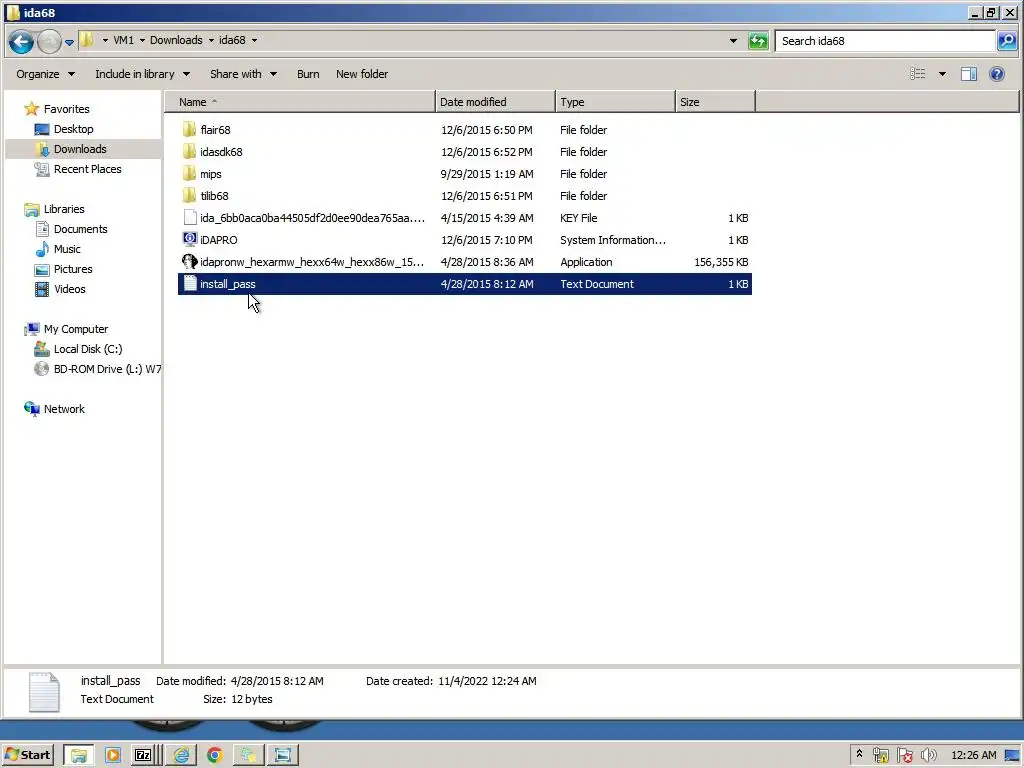Open the Pictures library
This screenshot has height=768, width=1024.
(73, 269)
